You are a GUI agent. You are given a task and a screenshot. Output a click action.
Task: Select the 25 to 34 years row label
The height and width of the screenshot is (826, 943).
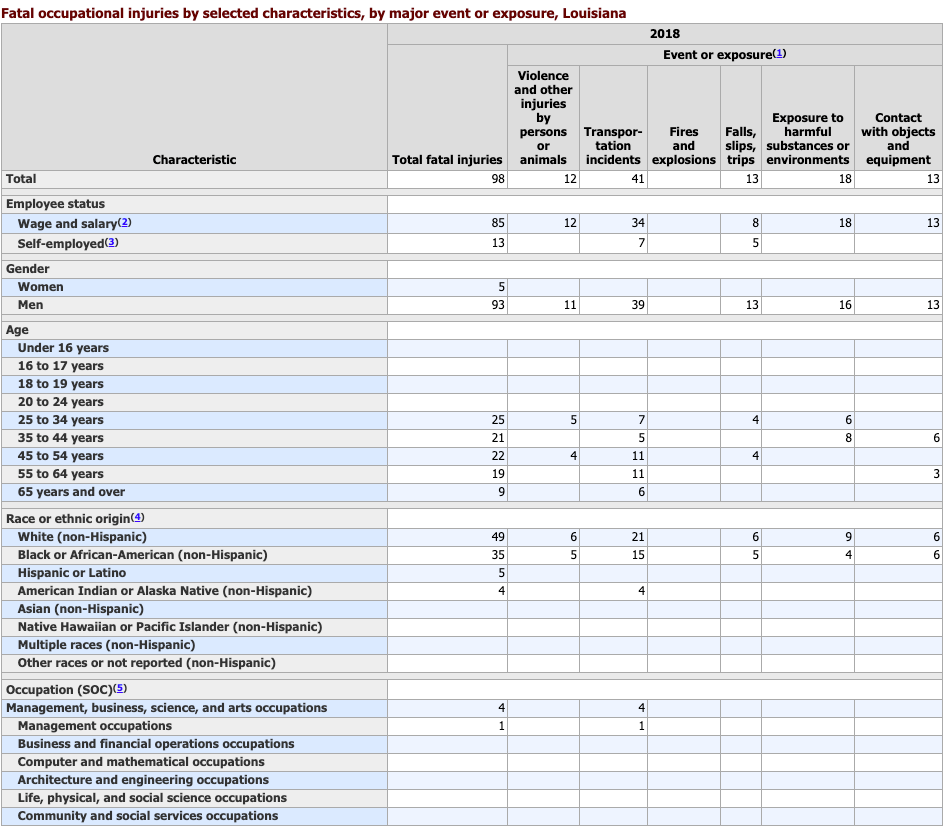[60, 420]
